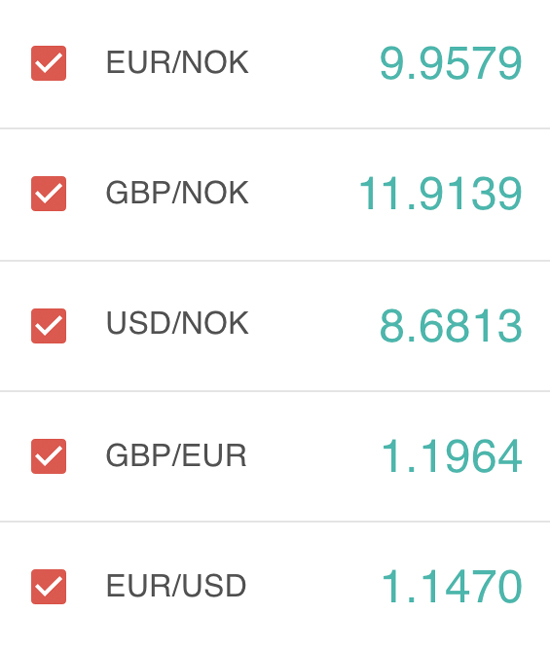This screenshot has height=650, width=550.
Task: Disable the USD/NOK checkbox
Action: [x=48, y=325]
